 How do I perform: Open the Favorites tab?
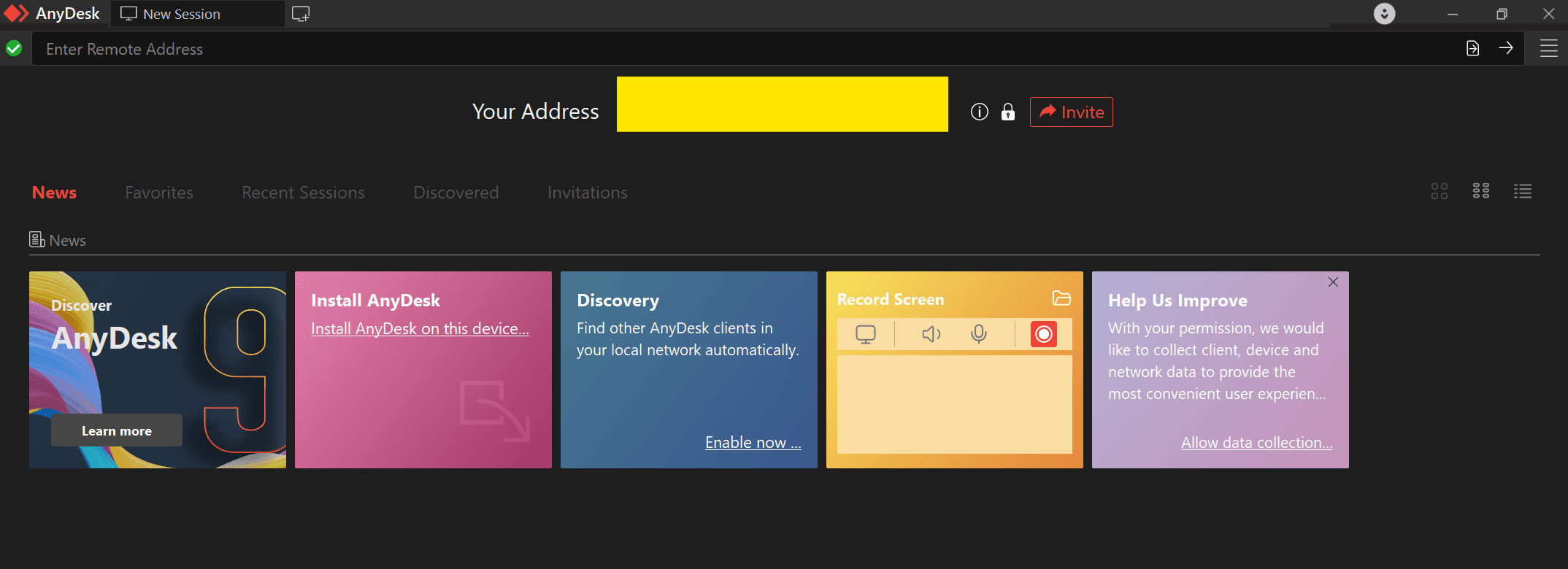pyautogui.click(x=159, y=193)
